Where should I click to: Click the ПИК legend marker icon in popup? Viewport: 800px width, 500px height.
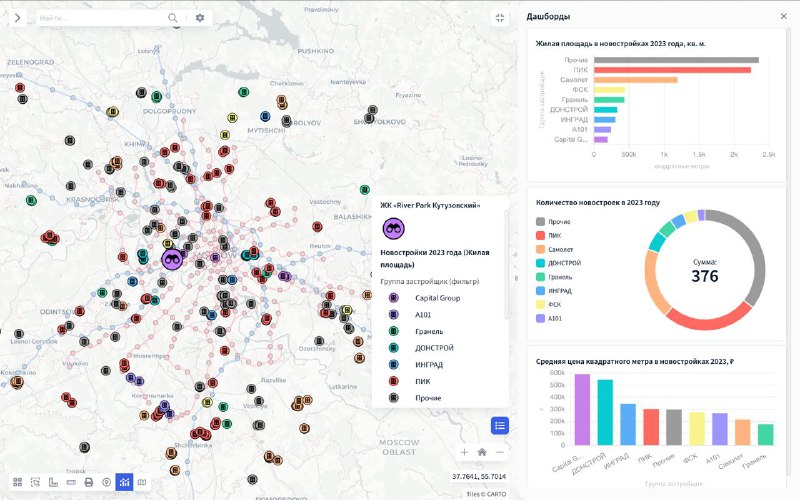click(x=393, y=381)
